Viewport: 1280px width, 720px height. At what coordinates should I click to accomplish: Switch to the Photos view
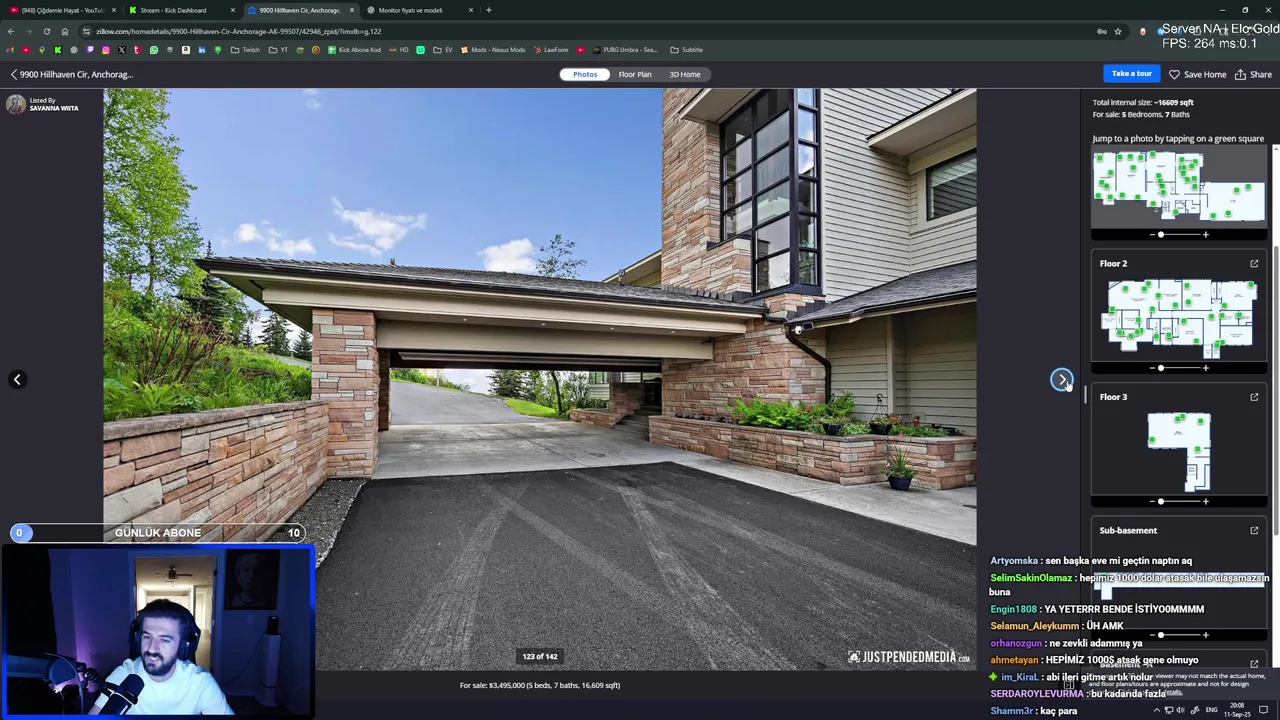tap(585, 74)
